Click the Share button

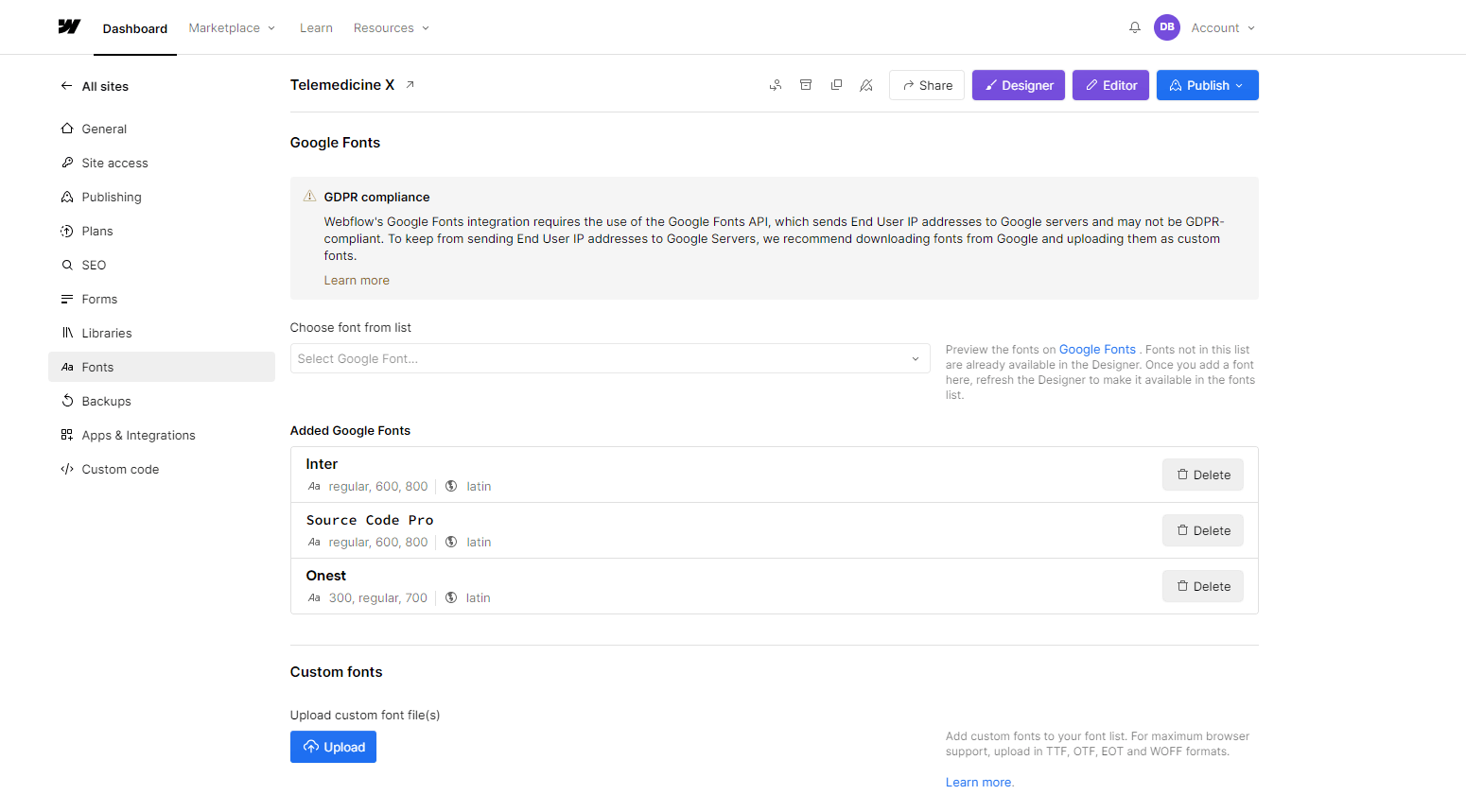[927, 85]
